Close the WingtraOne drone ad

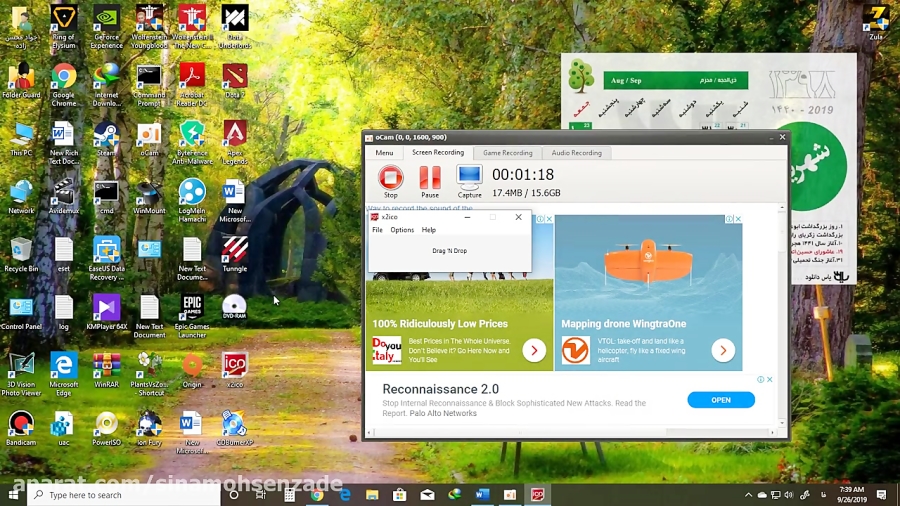pos(738,219)
